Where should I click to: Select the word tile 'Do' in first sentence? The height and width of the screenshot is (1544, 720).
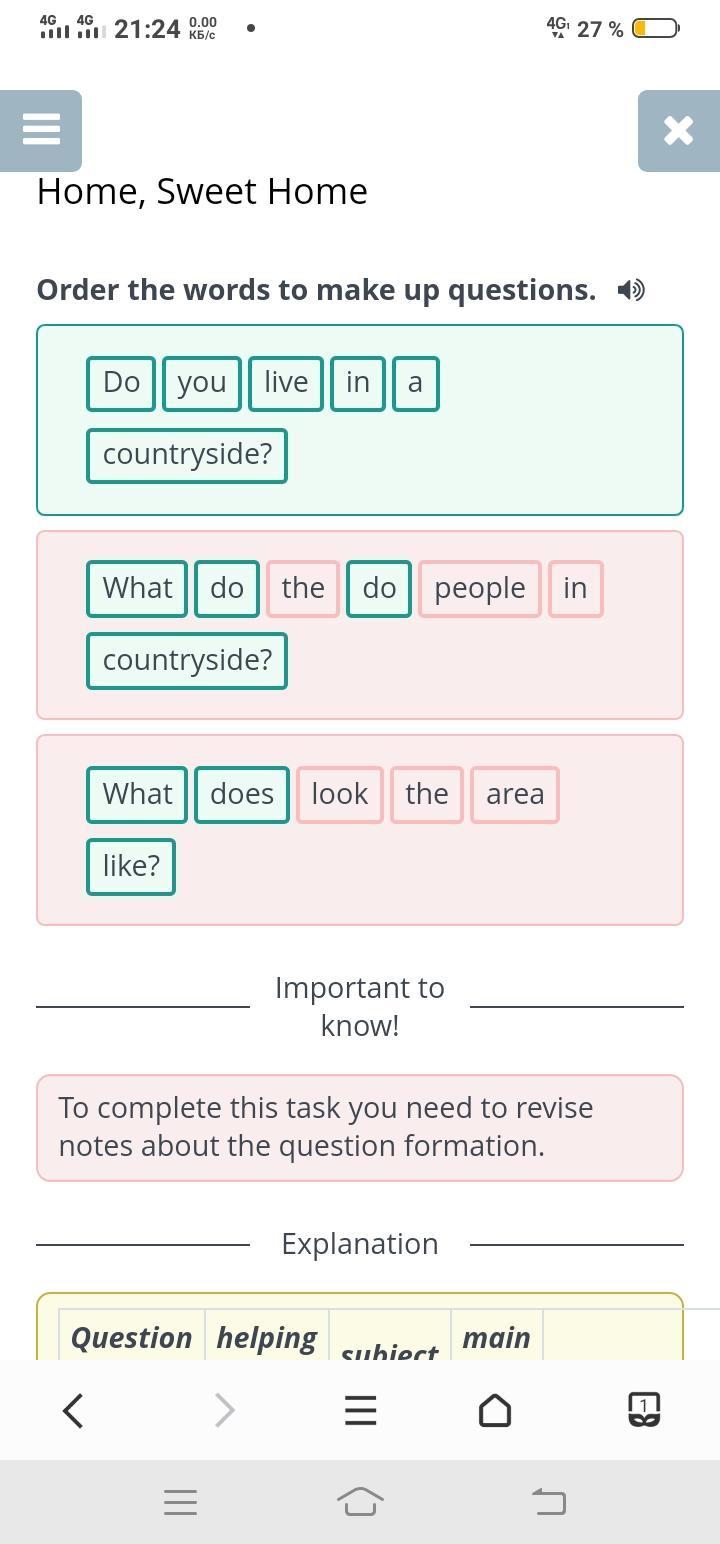(121, 383)
